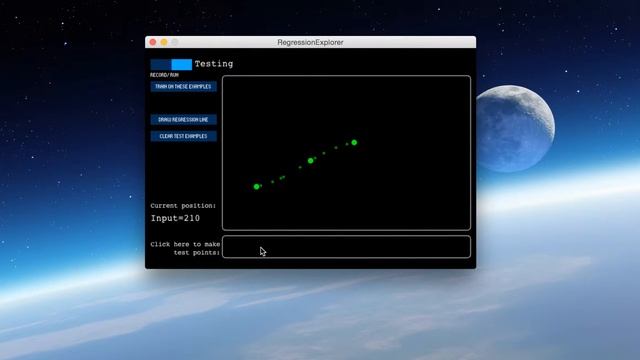
Task: Click in the test points input strip
Action: 346,247
